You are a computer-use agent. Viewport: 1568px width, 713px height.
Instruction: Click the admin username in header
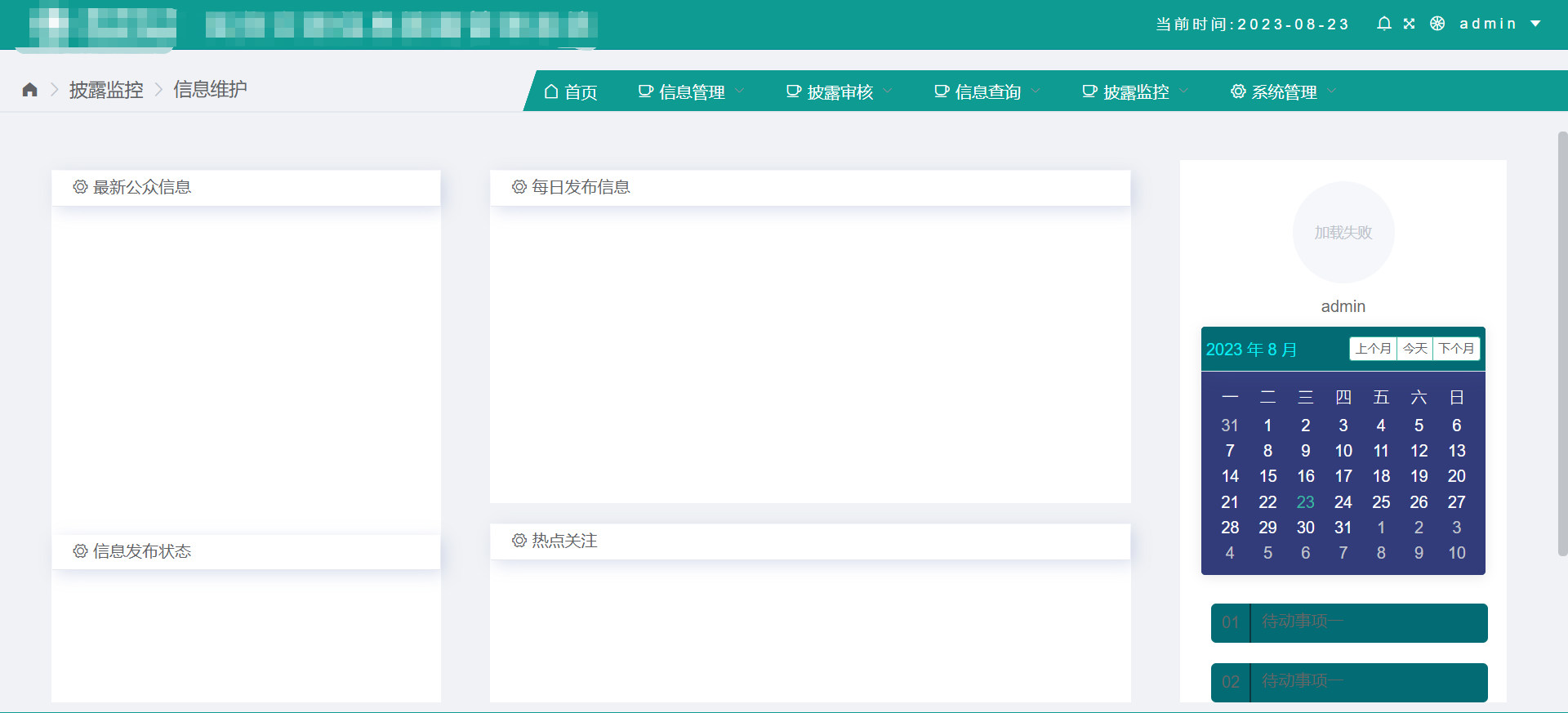tap(1488, 24)
